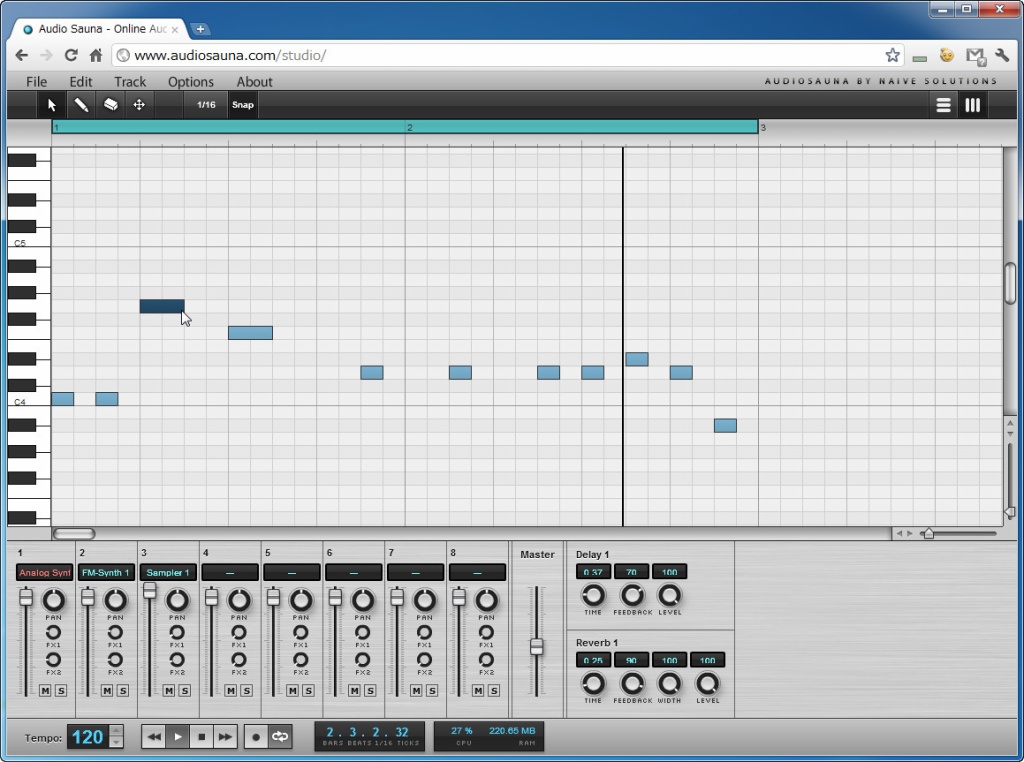Click the vertical-bars view icon in toolbar

[x=972, y=105]
